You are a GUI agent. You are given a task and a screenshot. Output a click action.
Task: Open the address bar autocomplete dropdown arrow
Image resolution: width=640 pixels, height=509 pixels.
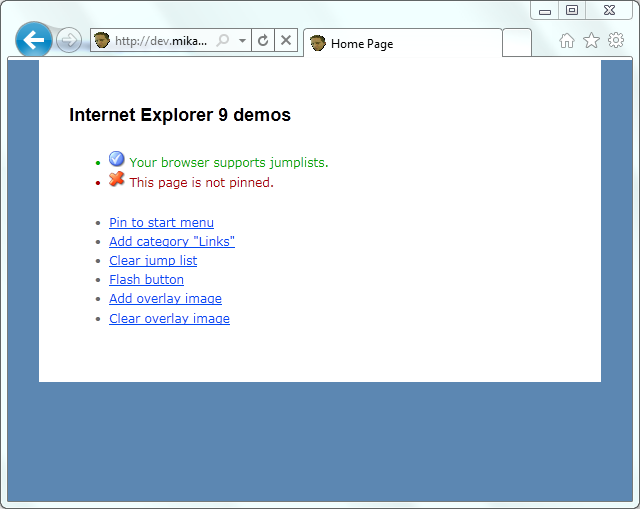[242, 40]
